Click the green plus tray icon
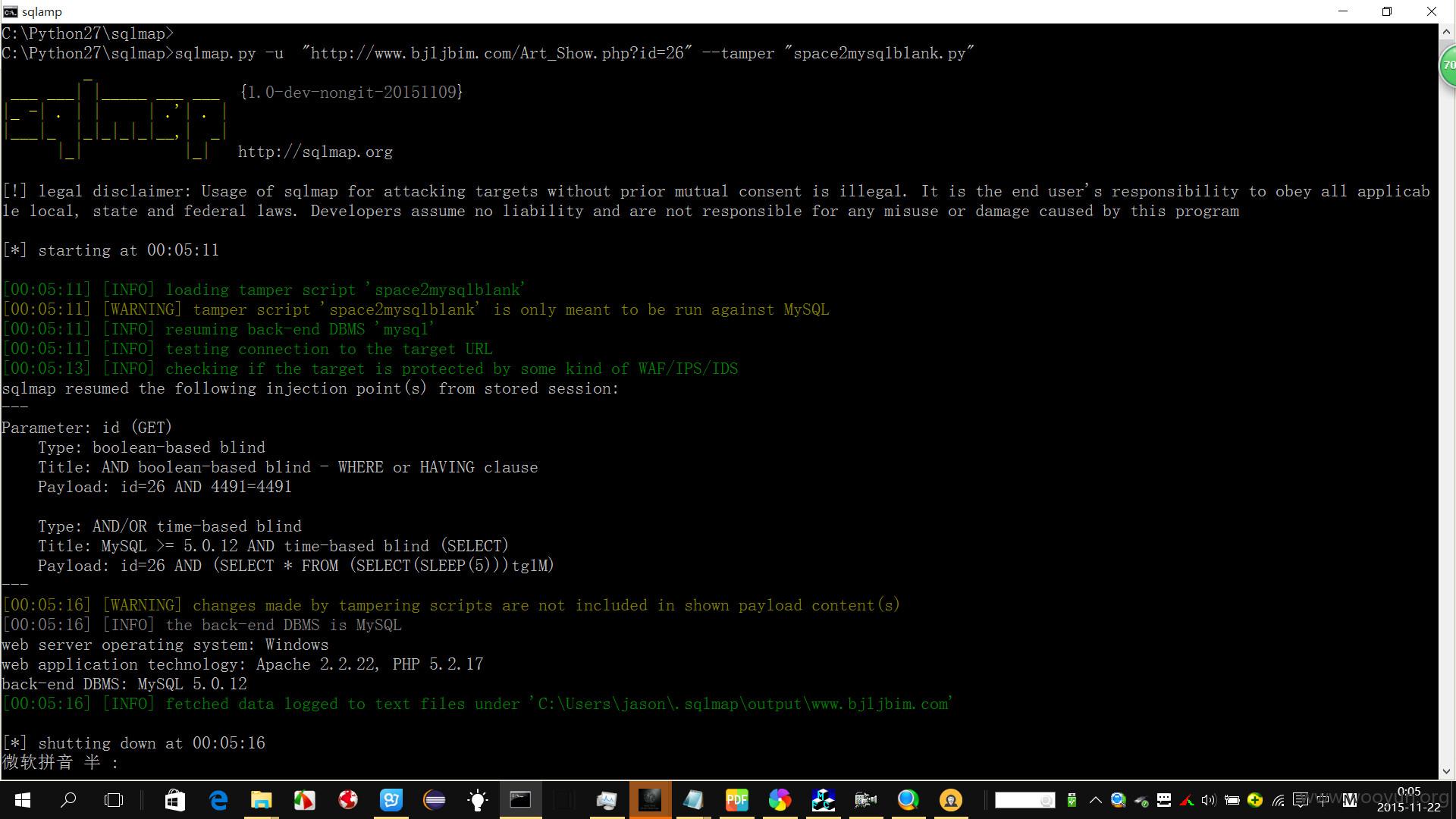The height and width of the screenshot is (819, 1456). [x=1255, y=800]
